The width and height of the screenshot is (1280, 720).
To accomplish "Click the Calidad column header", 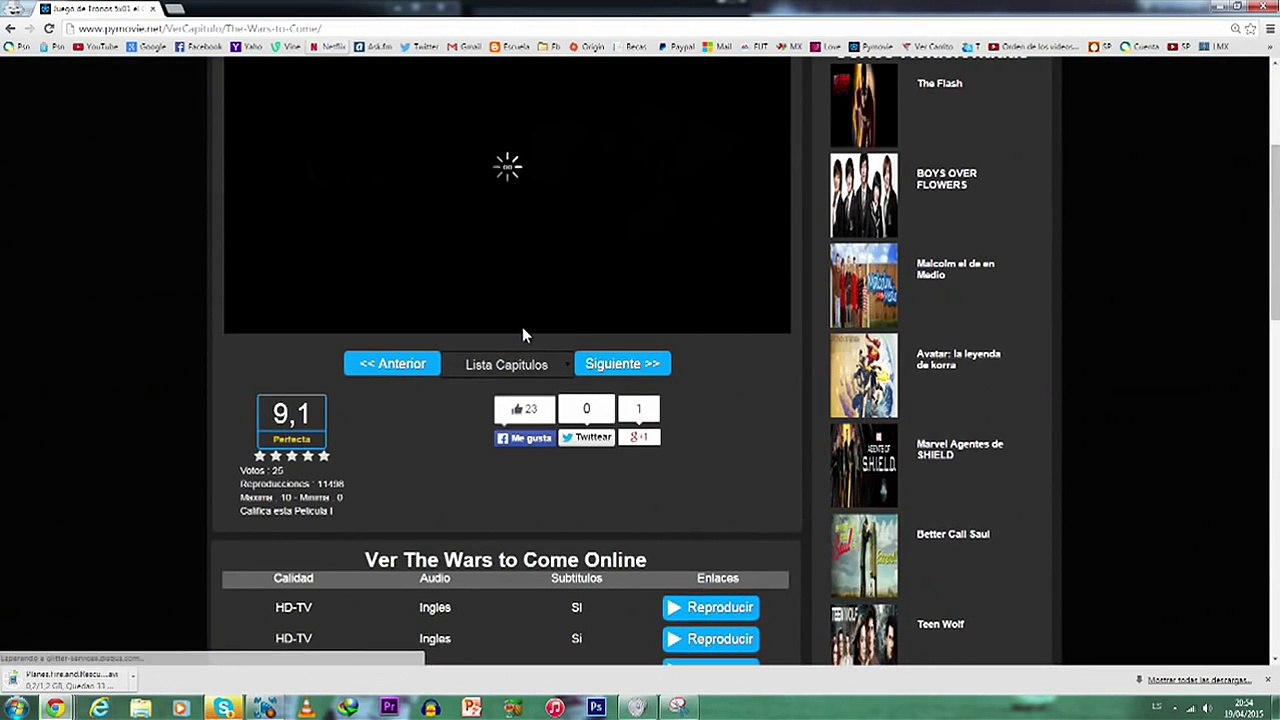I will [x=293, y=578].
